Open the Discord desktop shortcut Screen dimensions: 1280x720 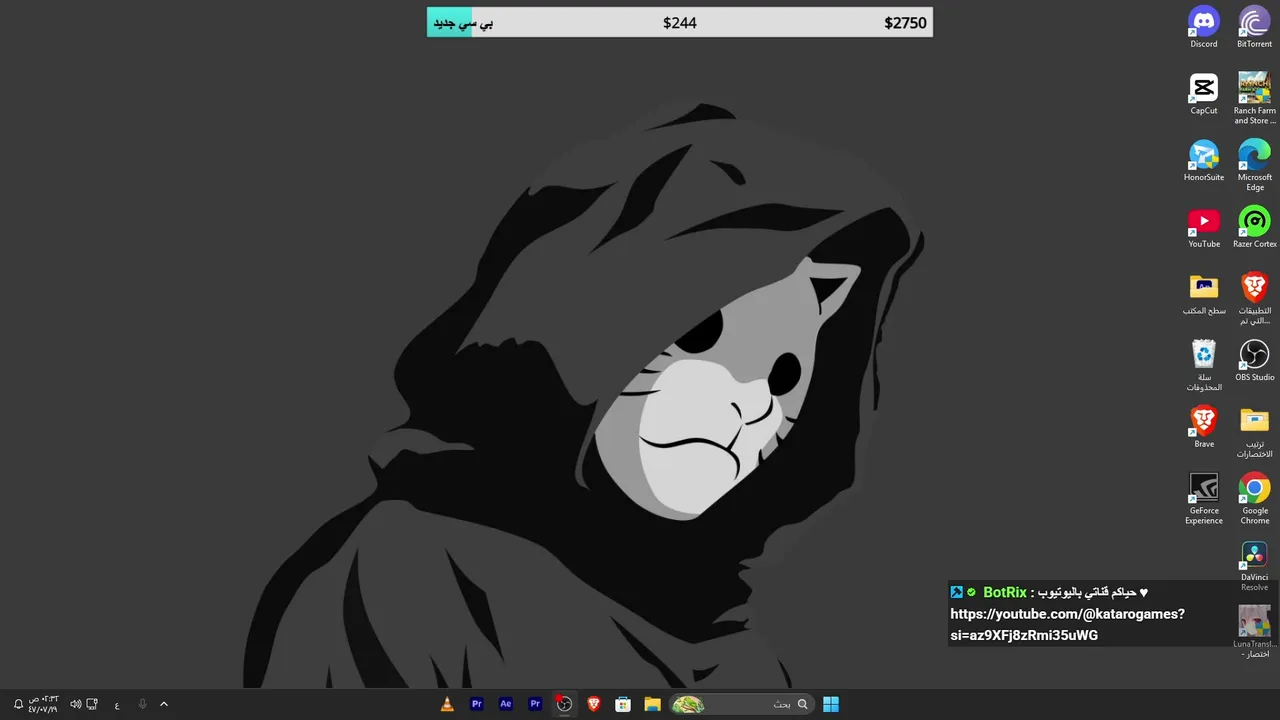(1204, 27)
